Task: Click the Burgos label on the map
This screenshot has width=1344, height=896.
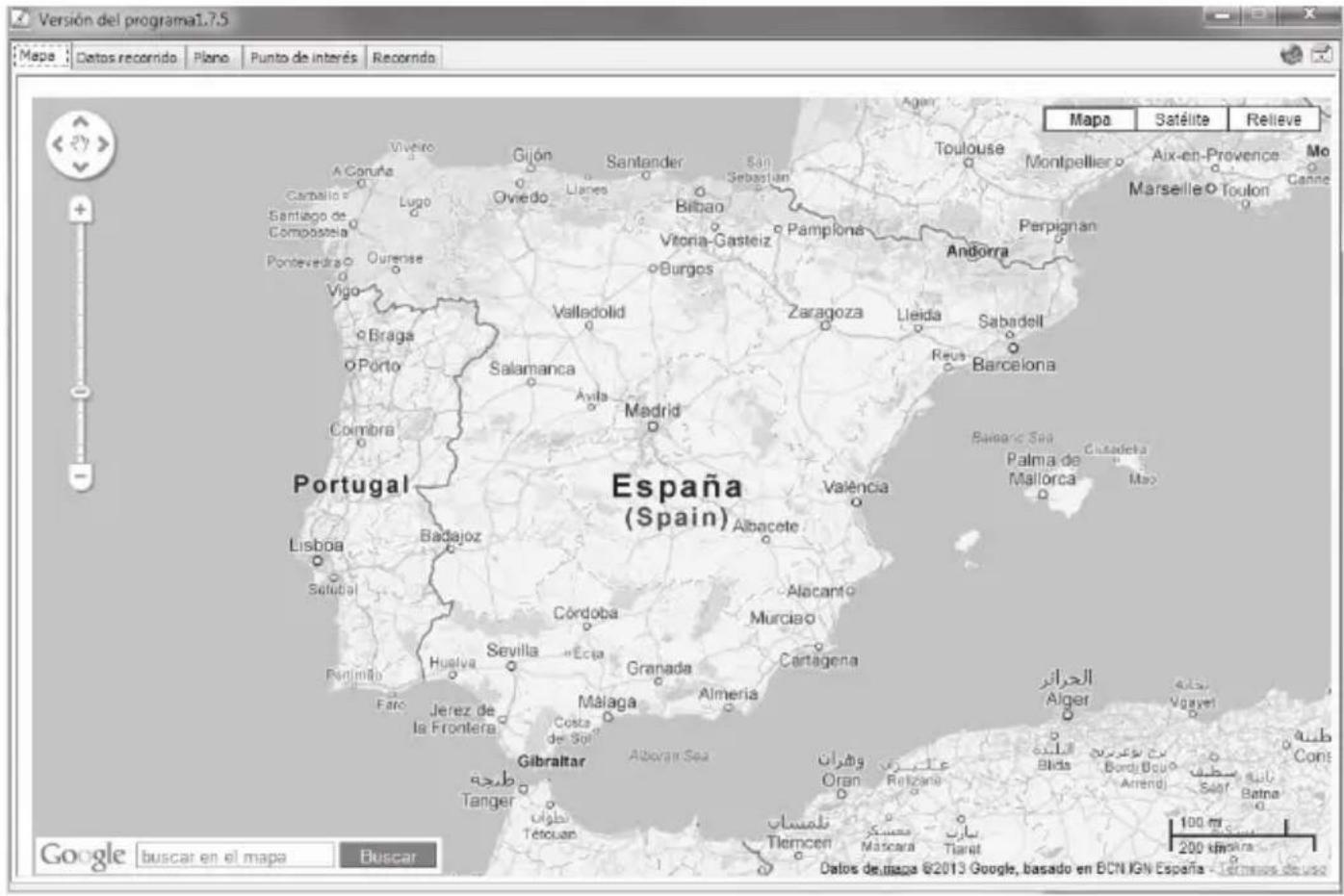Action: click(x=685, y=269)
